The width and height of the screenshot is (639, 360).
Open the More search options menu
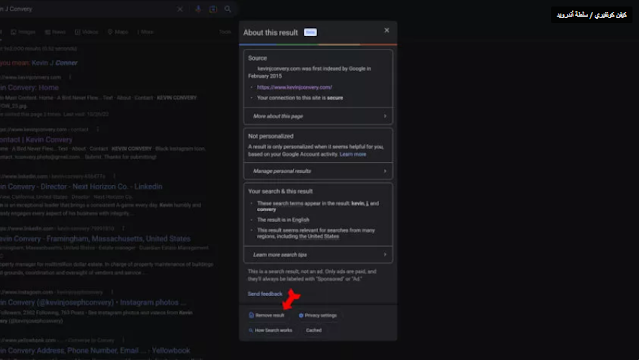[x=145, y=32]
